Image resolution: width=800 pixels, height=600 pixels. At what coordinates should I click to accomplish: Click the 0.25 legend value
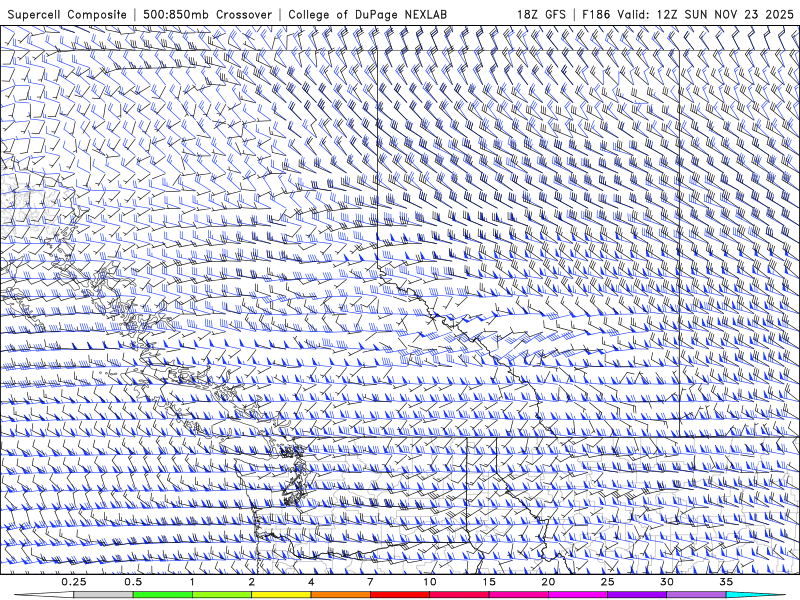pos(73,582)
